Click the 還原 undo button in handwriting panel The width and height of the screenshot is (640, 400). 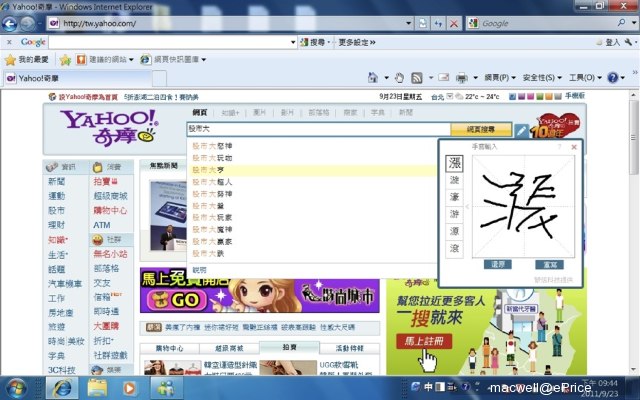pos(498,264)
